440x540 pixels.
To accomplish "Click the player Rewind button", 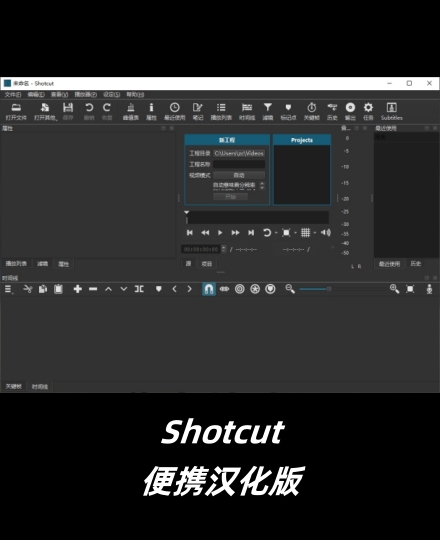I will pos(205,233).
